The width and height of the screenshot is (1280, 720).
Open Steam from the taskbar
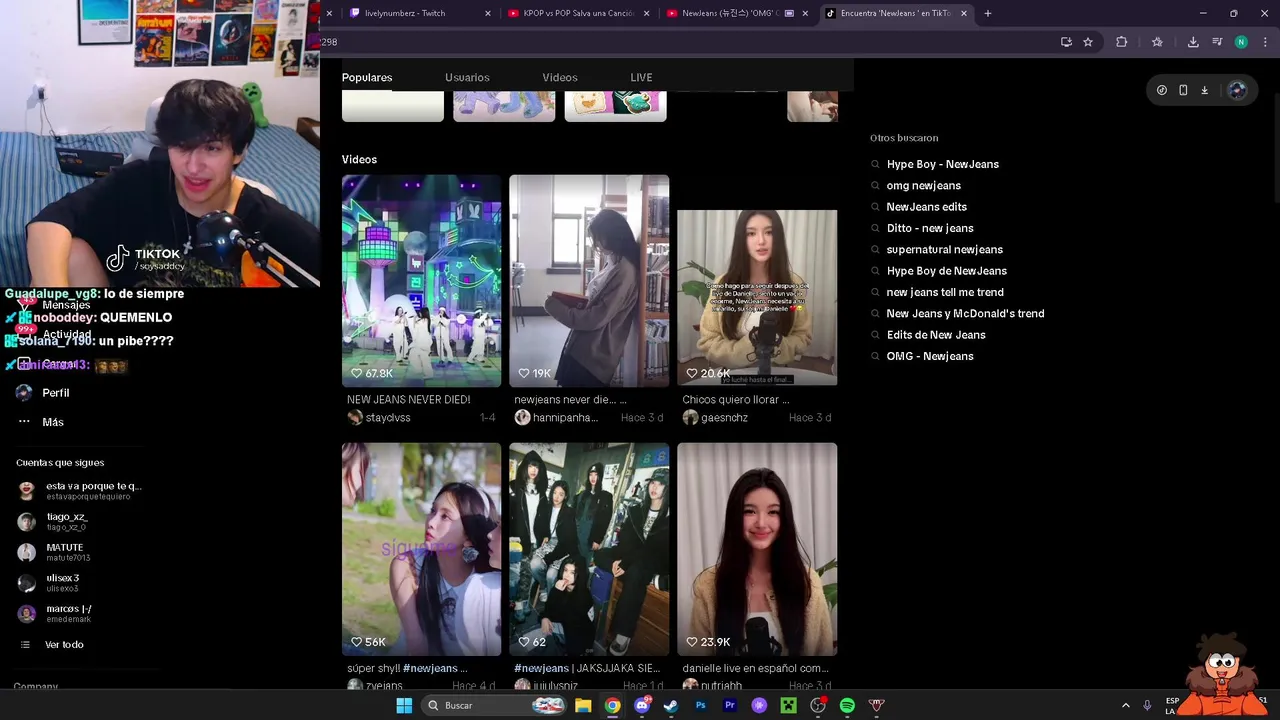coord(671,705)
